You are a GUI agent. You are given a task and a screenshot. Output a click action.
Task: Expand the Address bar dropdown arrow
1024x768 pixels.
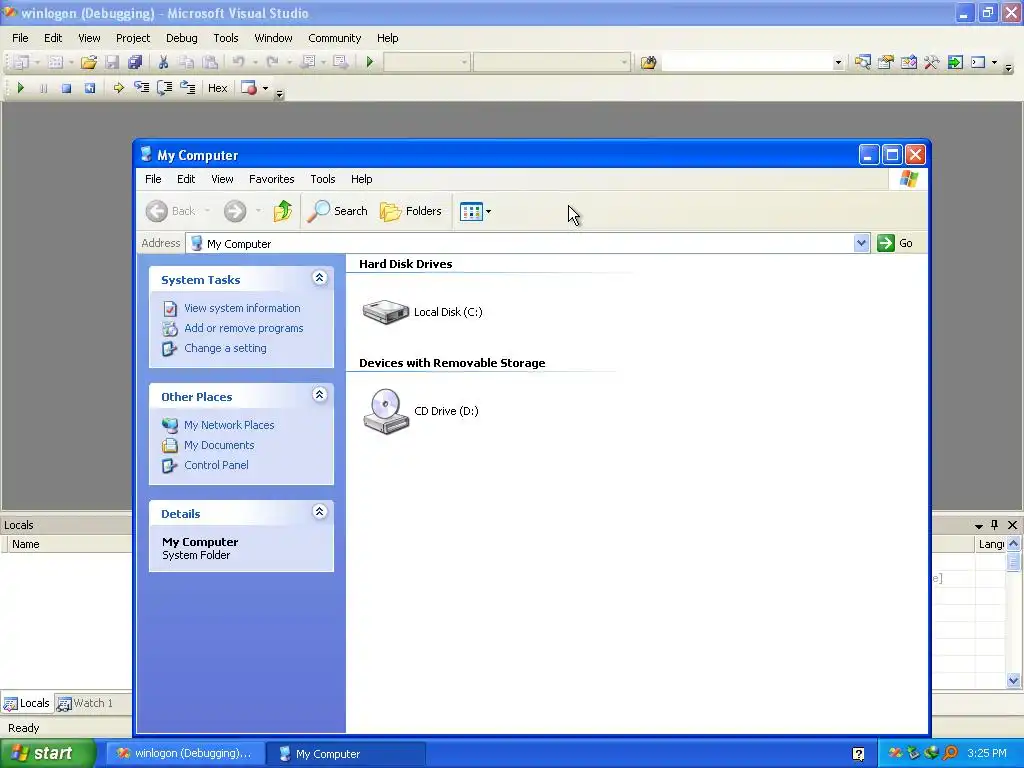point(861,244)
